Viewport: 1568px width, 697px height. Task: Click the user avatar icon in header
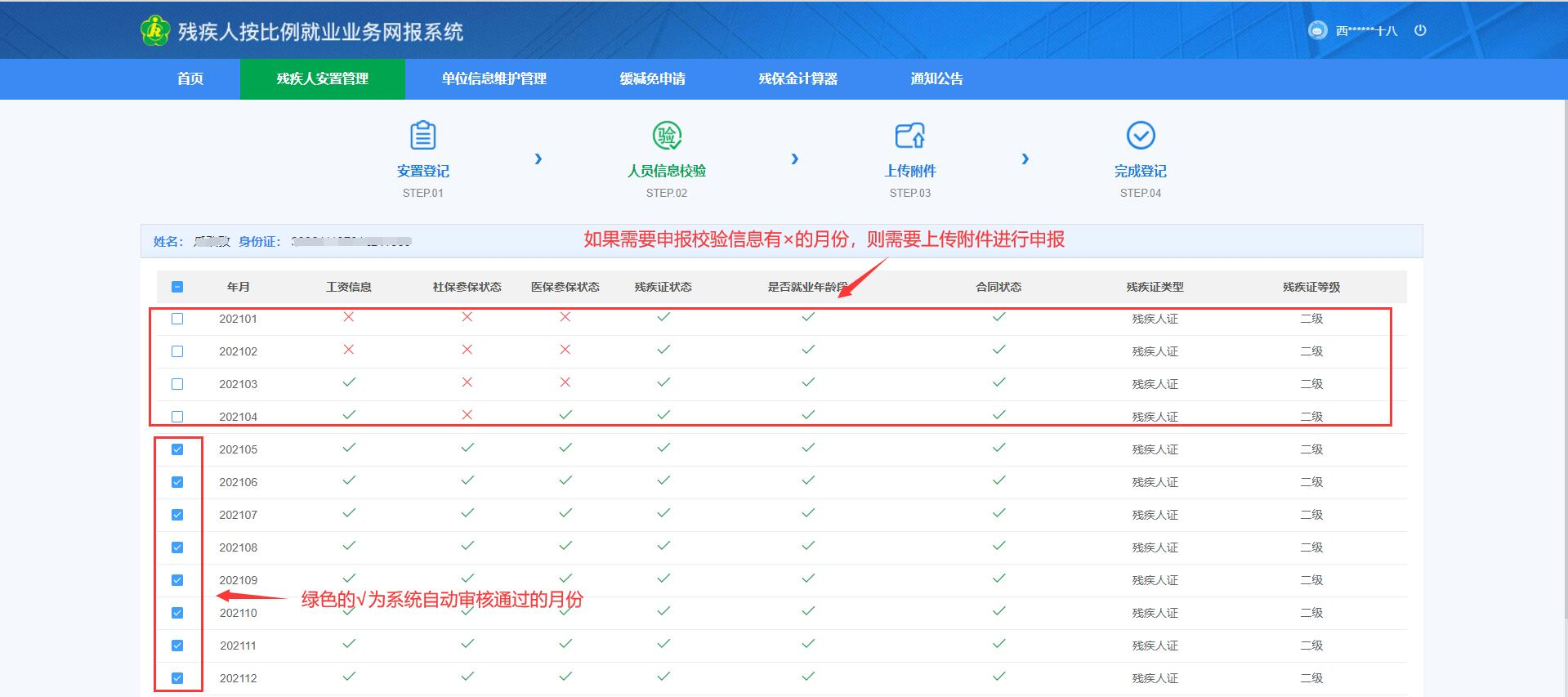tap(1317, 30)
